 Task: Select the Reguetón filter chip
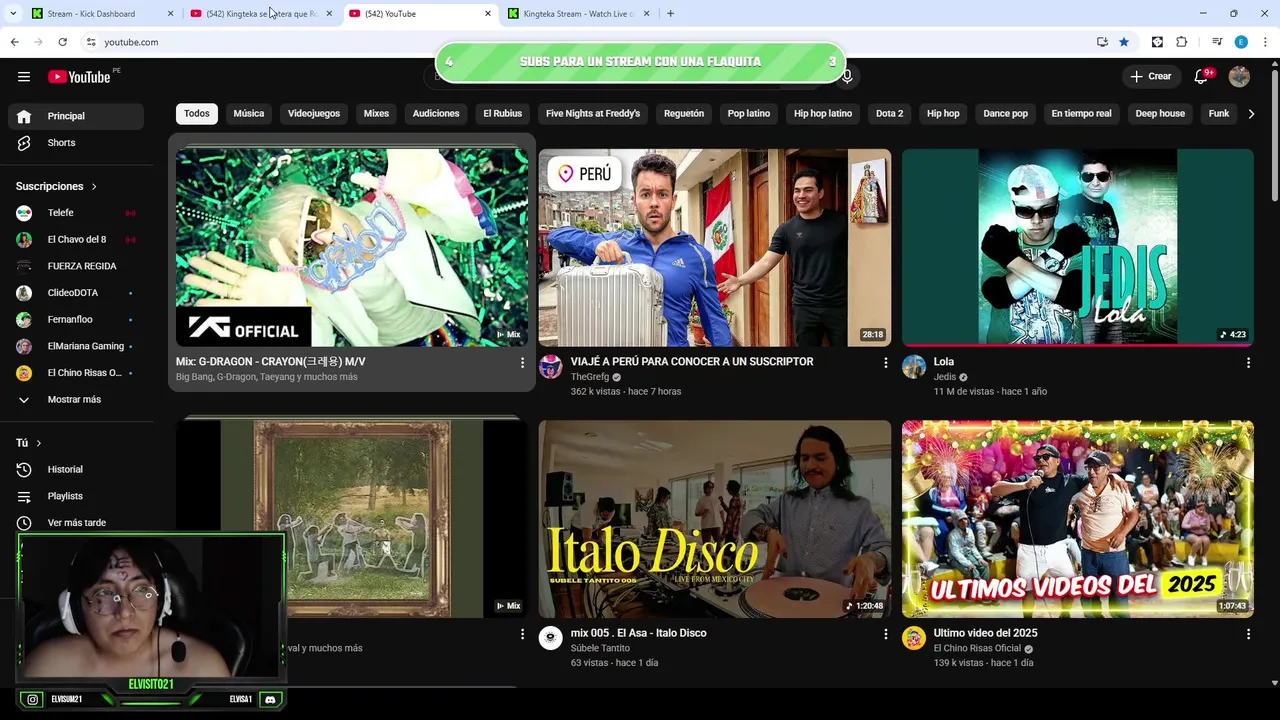point(684,114)
